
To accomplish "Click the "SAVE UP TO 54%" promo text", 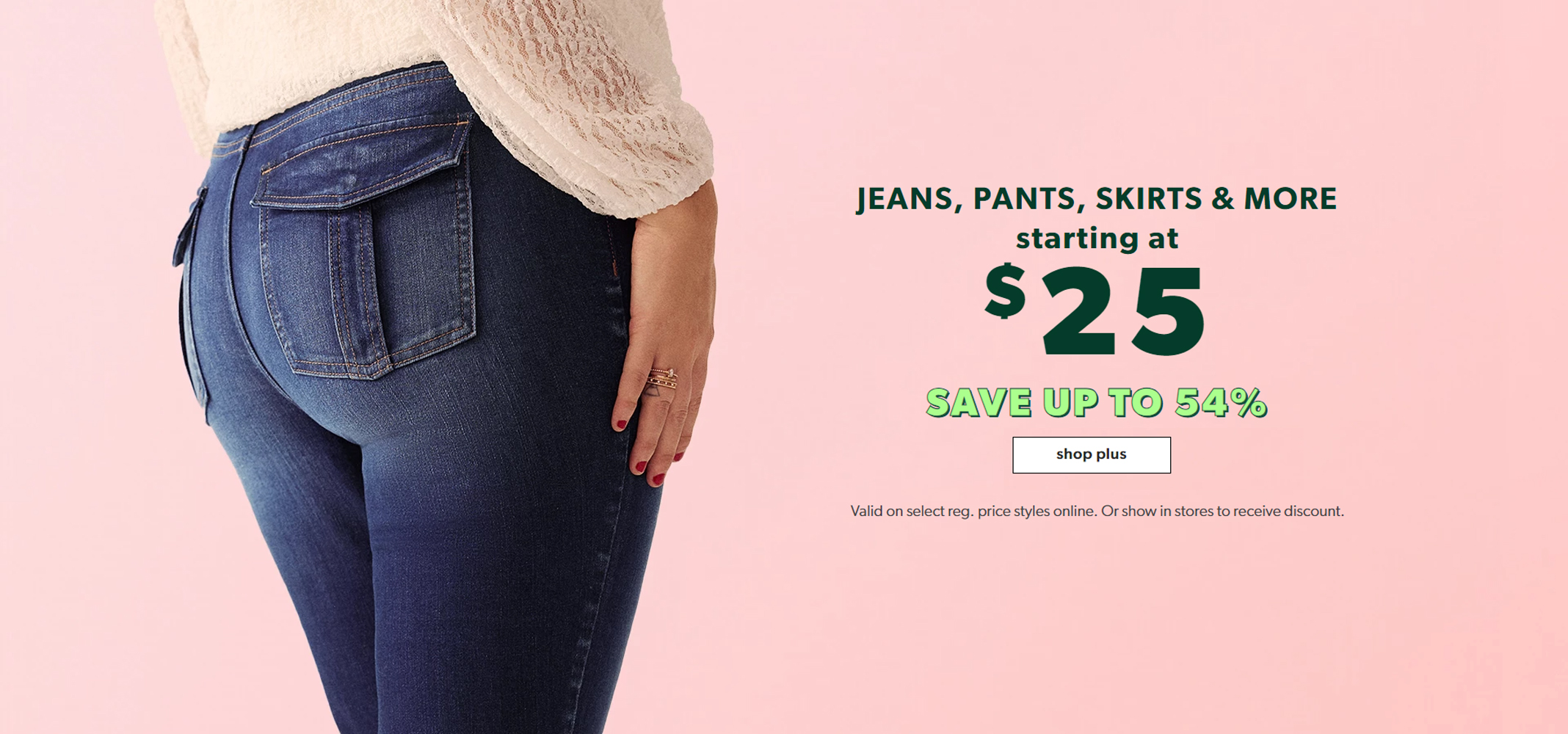I will pos(1097,402).
